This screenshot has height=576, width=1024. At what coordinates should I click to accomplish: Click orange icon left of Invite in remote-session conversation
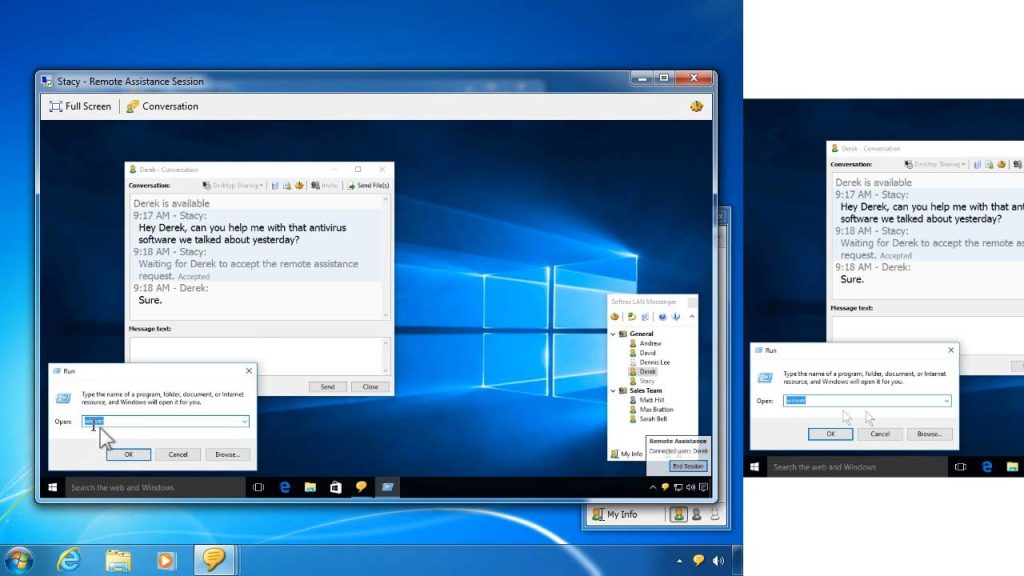click(299, 185)
